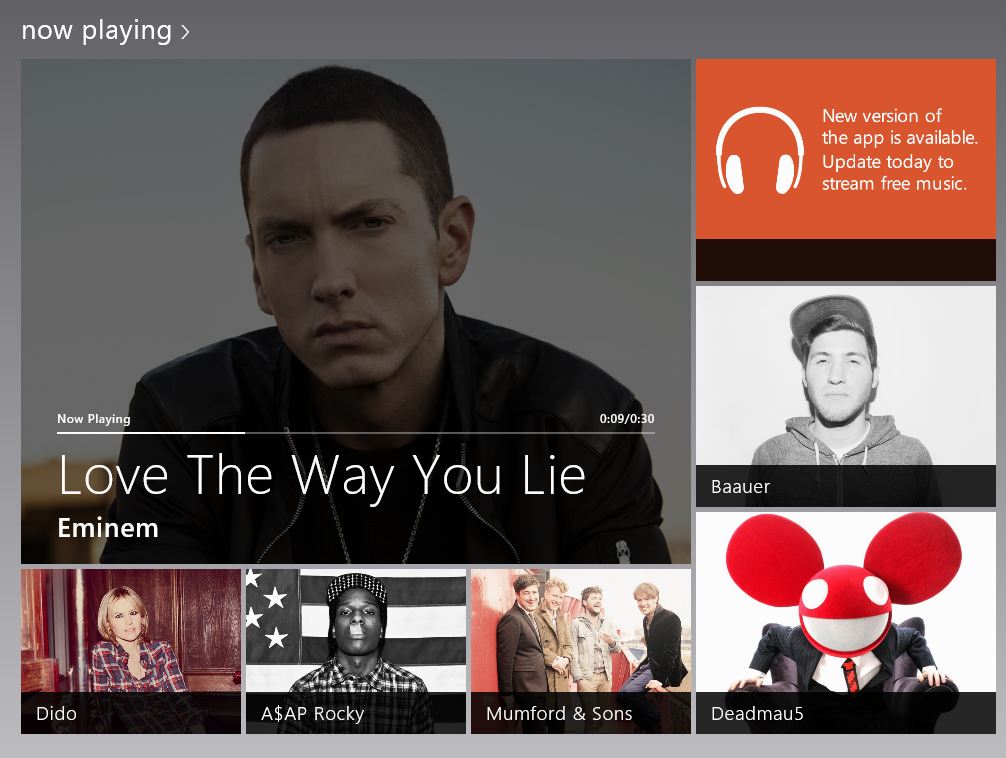This screenshot has width=1006, height=758.
Task: Seek within the song progress bar
Action: pos(355,433)
